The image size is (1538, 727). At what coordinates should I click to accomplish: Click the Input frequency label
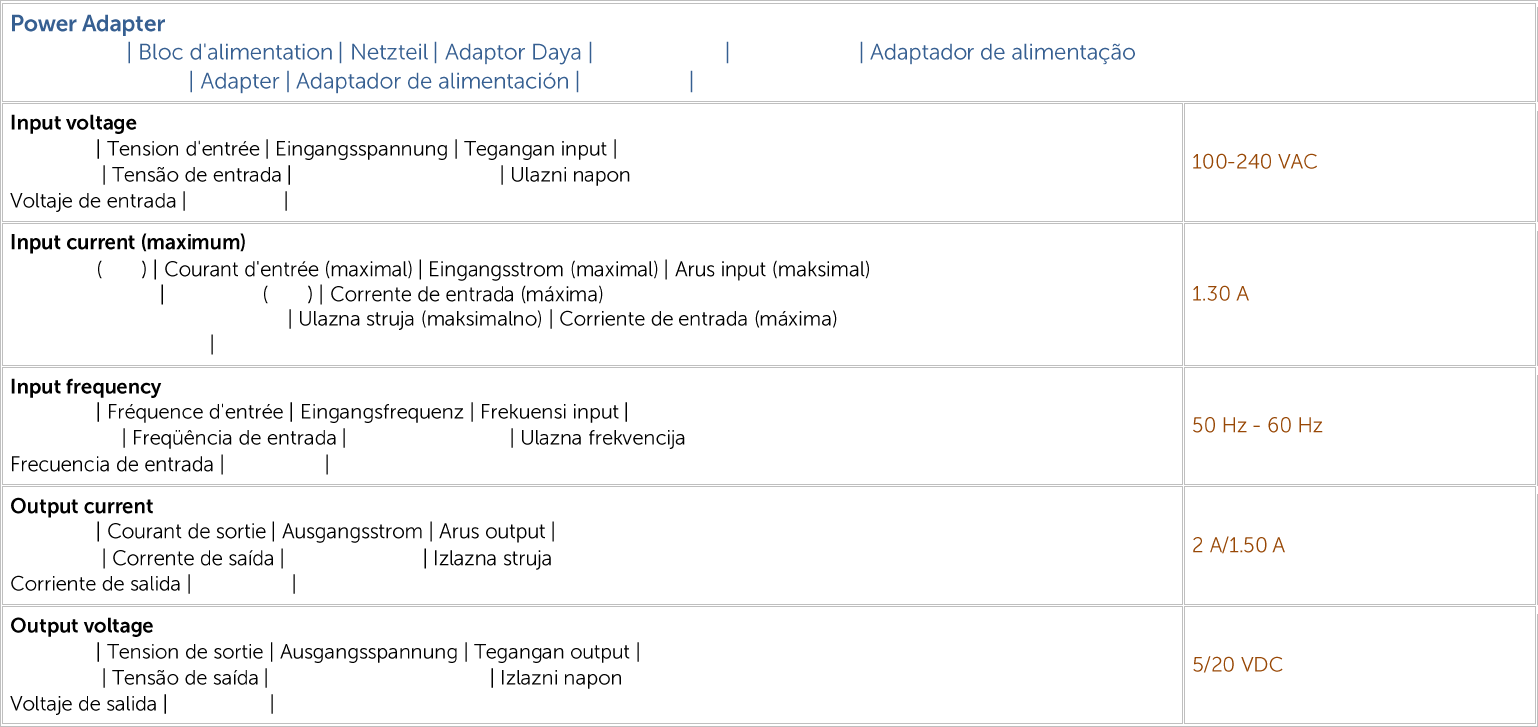[x=85, y=387]
